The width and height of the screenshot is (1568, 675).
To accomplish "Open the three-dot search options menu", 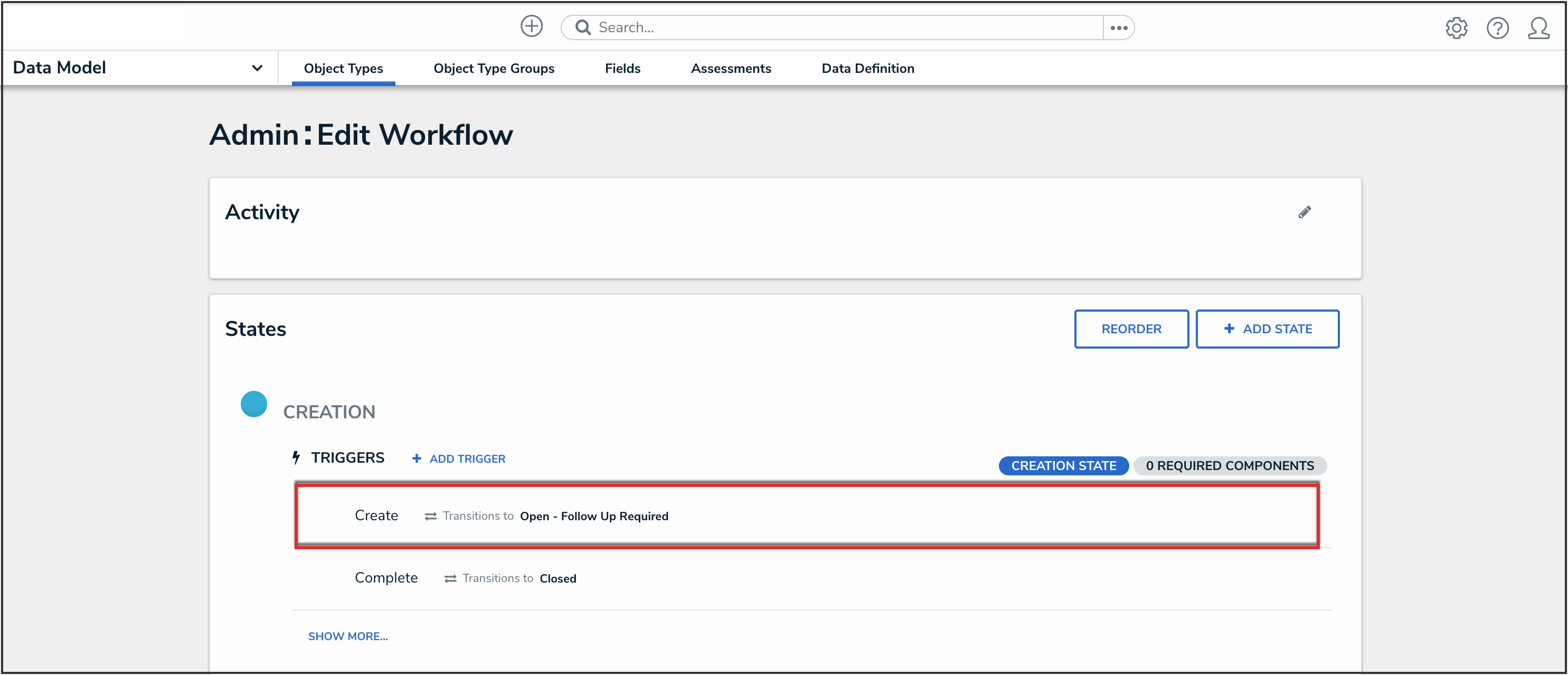I will pyautogui.click(x=1118, y=28).
